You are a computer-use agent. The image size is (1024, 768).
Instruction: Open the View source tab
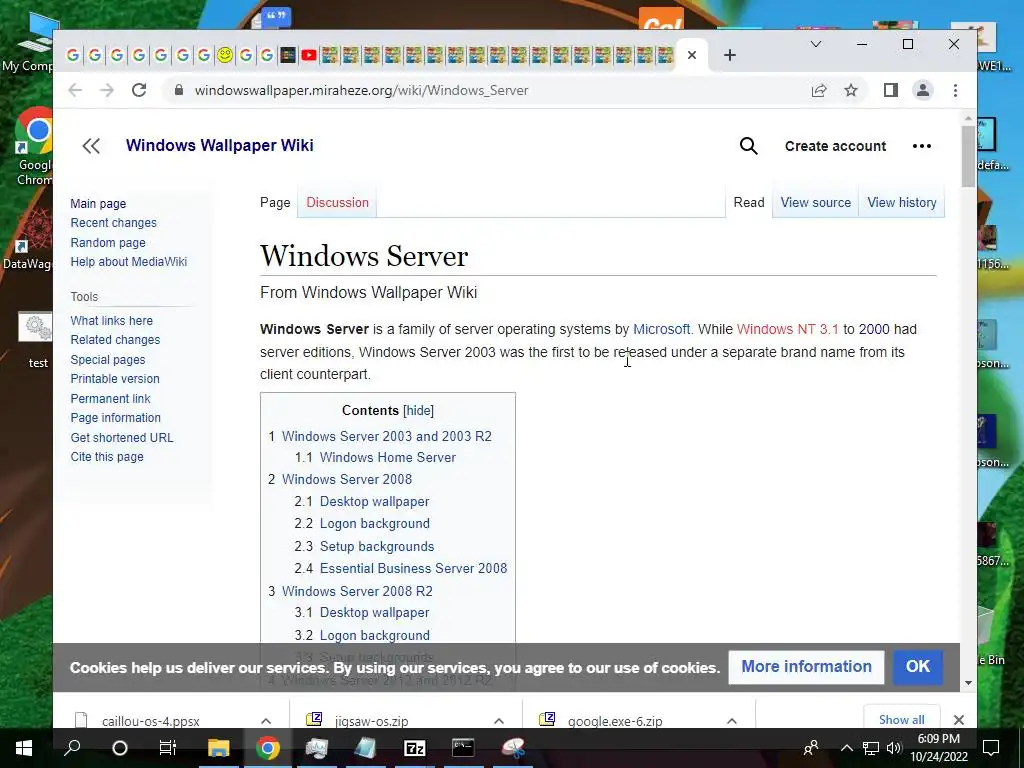coord(816,202)
